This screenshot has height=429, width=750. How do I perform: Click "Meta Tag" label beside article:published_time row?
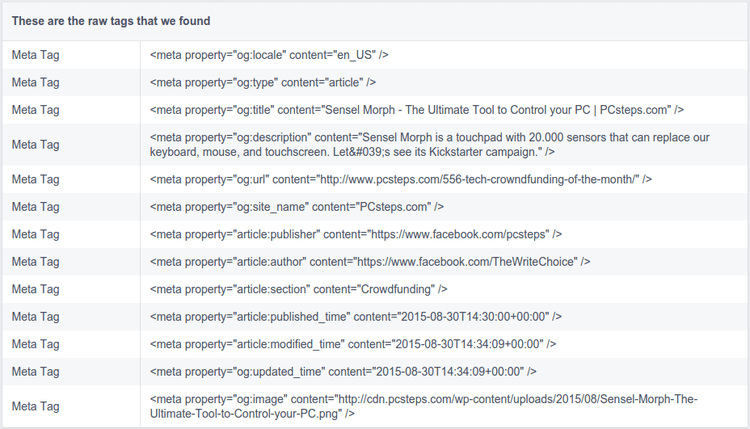[x=35, y=317]
